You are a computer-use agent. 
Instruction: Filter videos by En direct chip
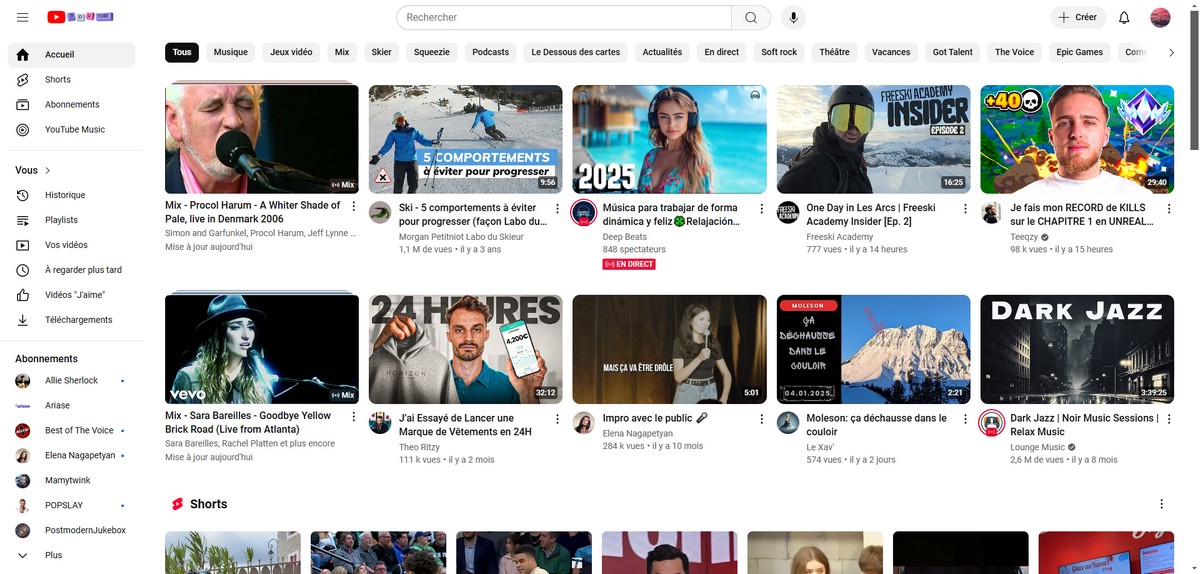pyautogui.click(x=721, y=52)
